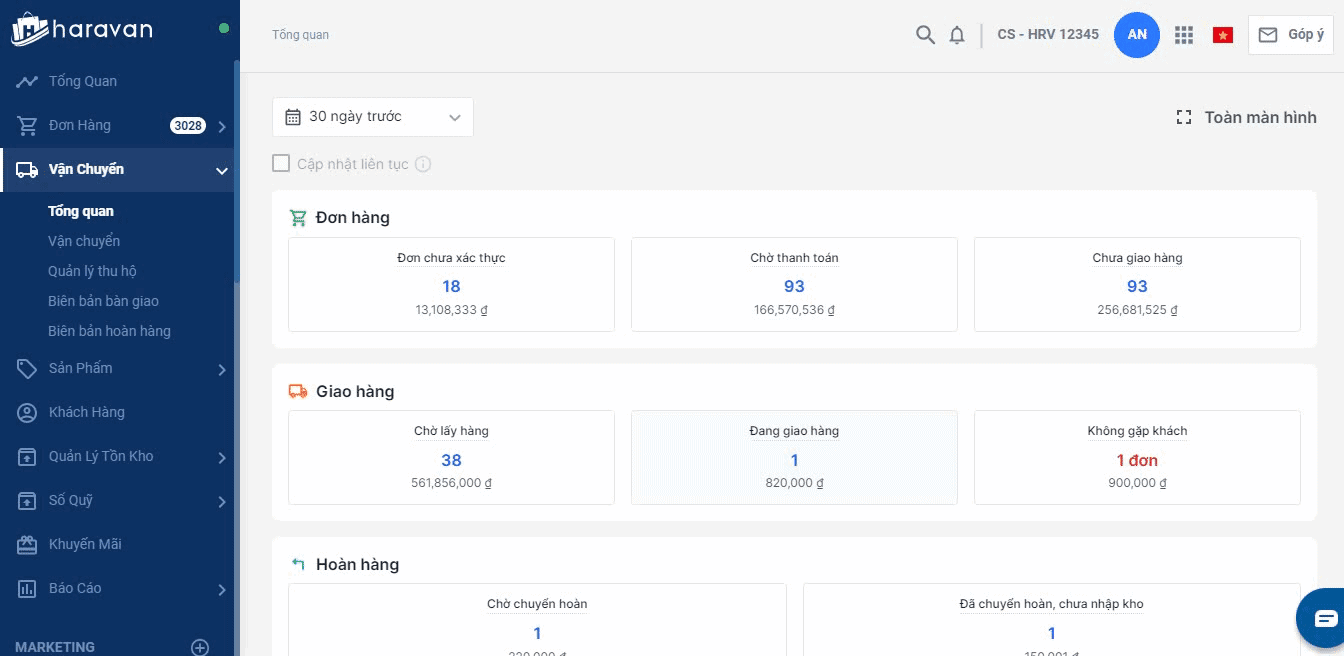Click the Vietnam flag language icon
The width and height of the screenshot is (1344, 656).
coord(1222,35)
